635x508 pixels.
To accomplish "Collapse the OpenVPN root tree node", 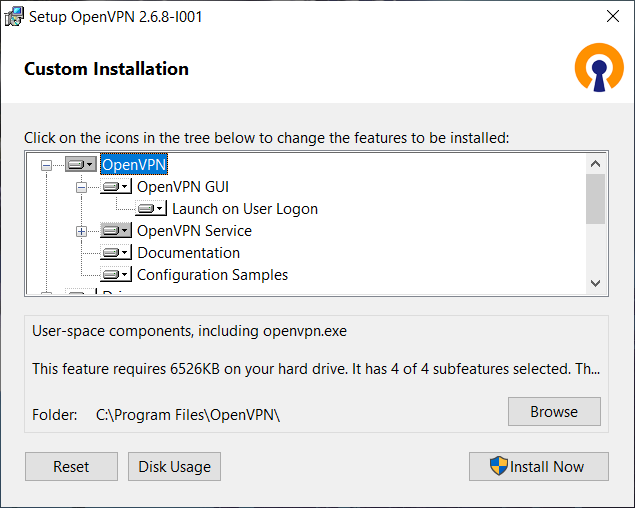I will click(x=47, y=165).
